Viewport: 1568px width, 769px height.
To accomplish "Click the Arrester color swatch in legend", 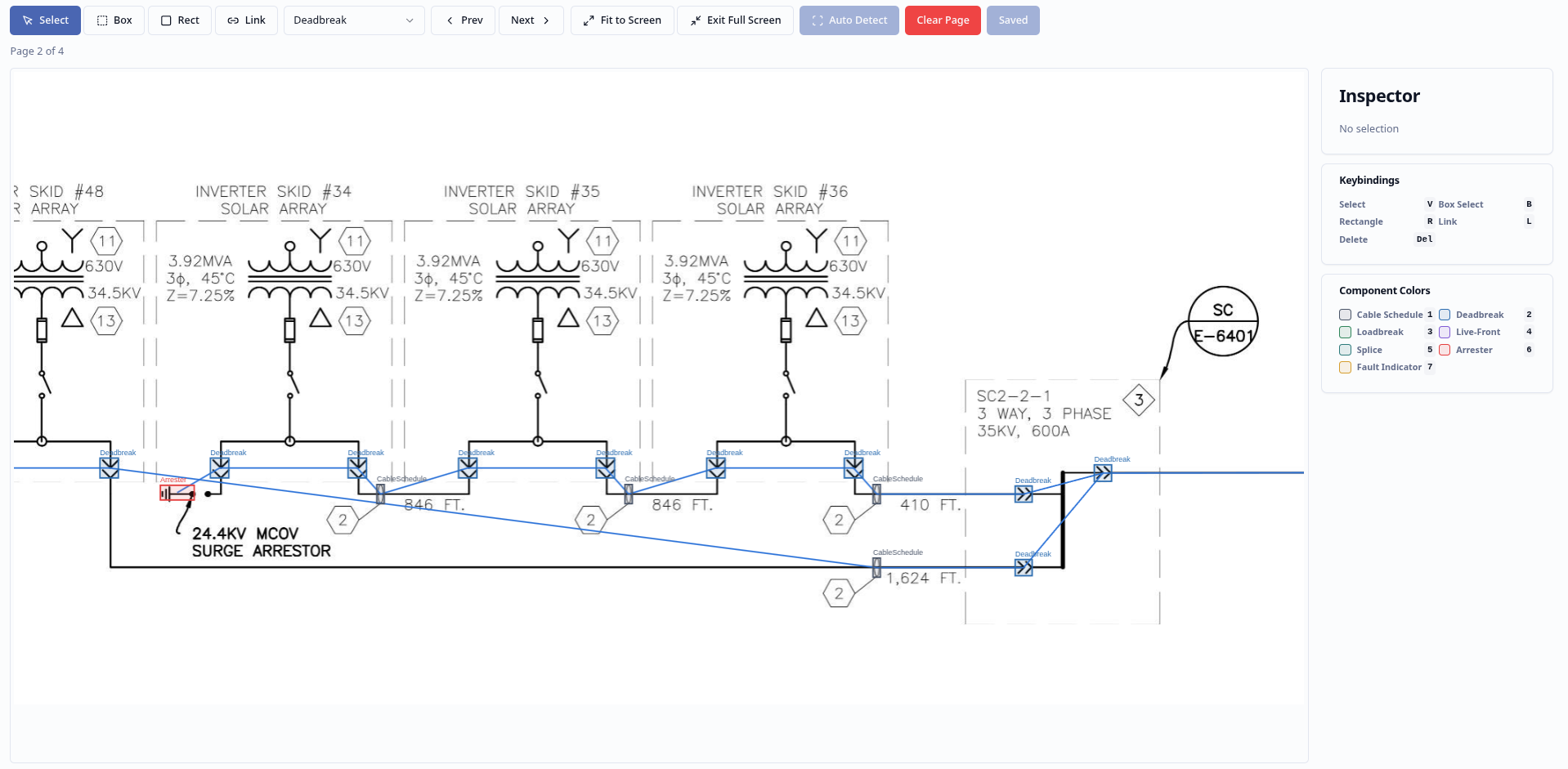I will (1445, 350).
